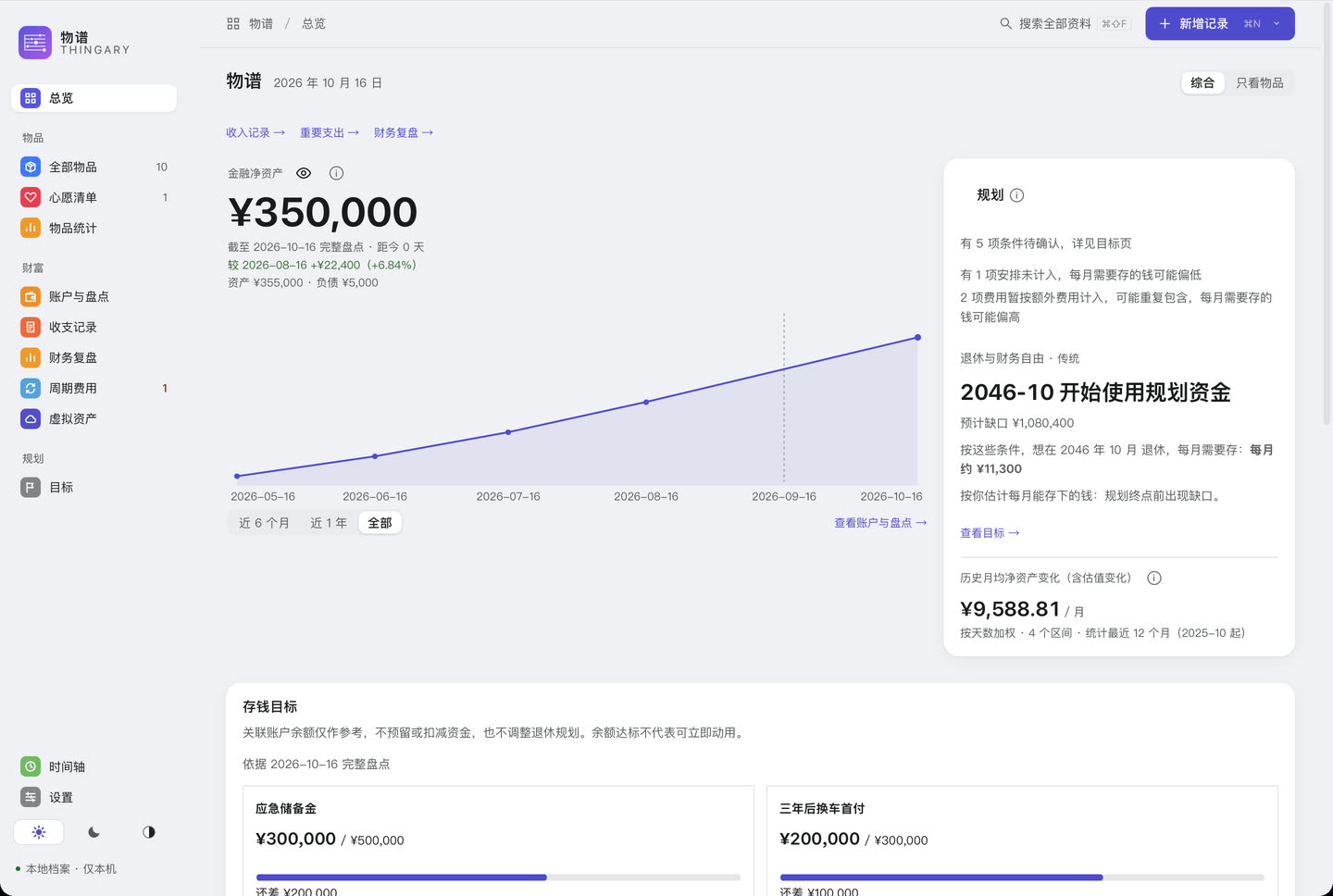Click 应急储备金 goal card title

[286, 809]
